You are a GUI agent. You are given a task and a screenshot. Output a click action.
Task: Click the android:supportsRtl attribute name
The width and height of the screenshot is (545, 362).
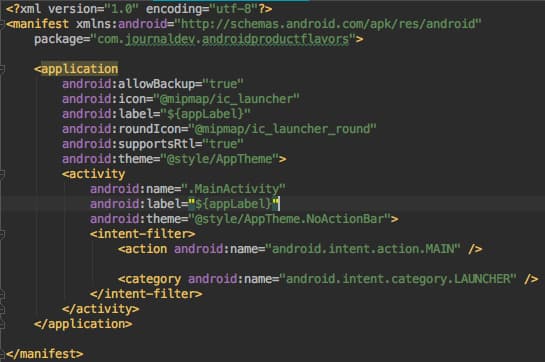click(129, 144)
